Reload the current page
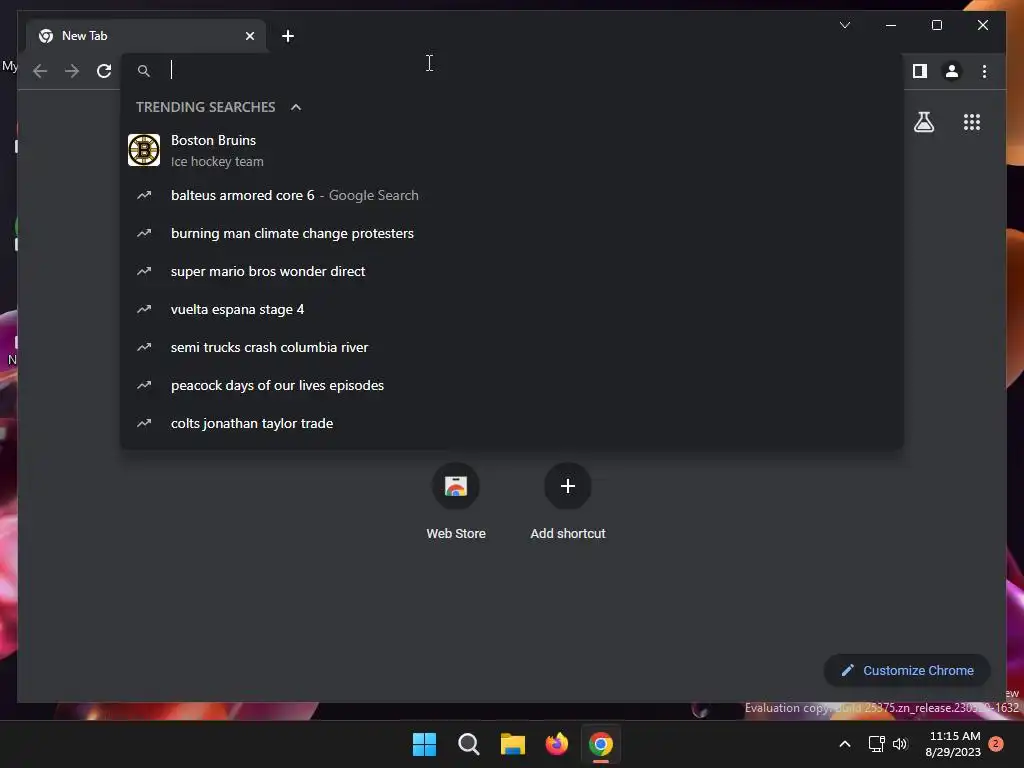This screenshot has height=768, width=1024. click(x=104, y=71)
